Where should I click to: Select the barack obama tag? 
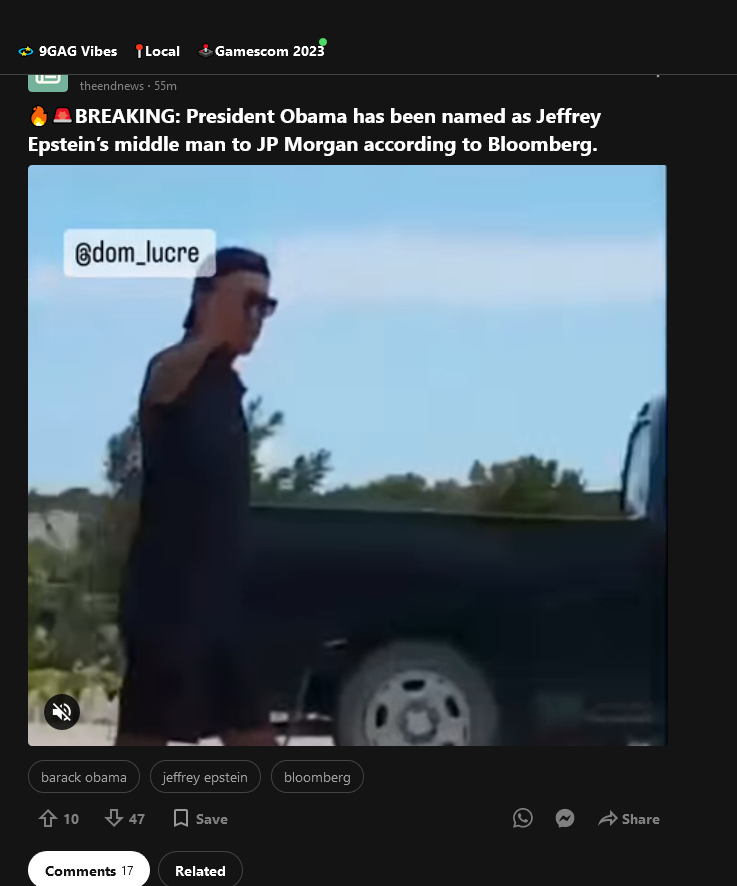pyautogui.click(x=84, y=777)
